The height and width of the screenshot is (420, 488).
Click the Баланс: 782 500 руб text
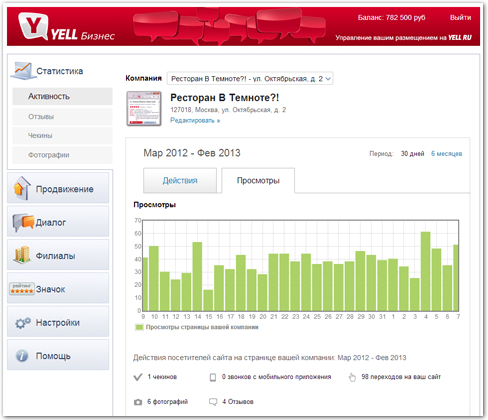[391, 18]
